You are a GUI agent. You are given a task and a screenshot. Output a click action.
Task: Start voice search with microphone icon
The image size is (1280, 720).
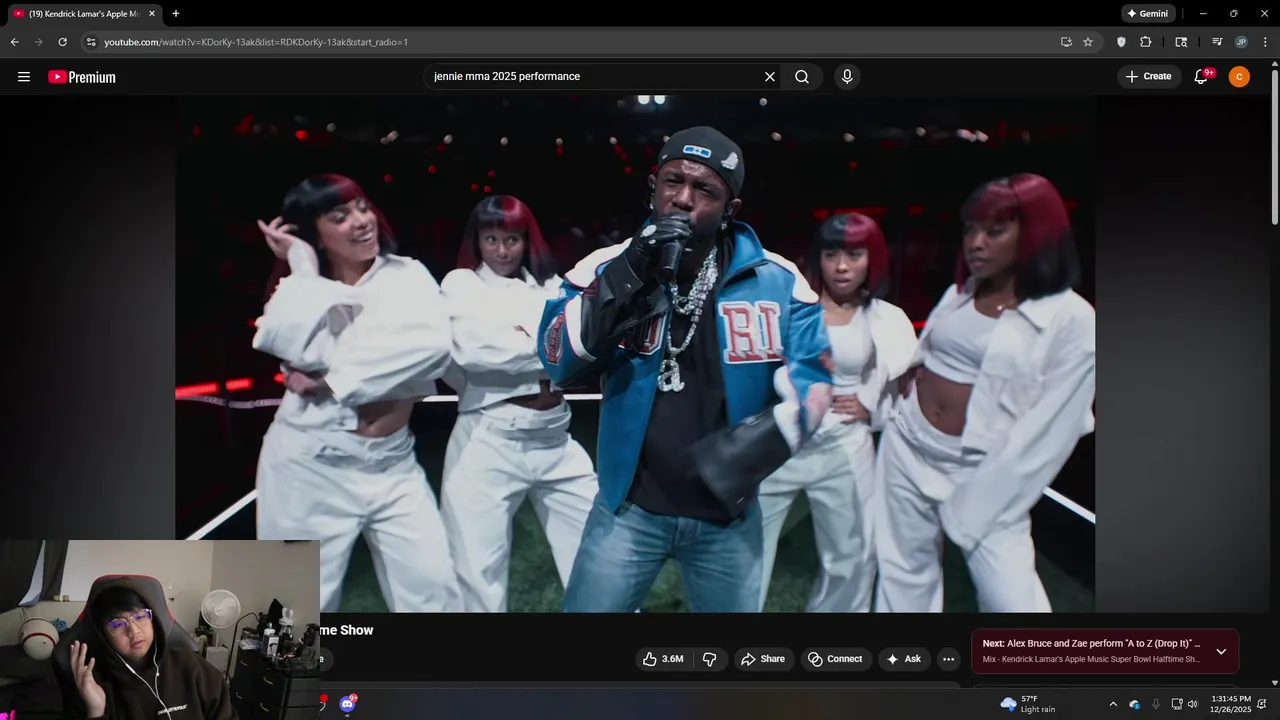coord(847,77)
